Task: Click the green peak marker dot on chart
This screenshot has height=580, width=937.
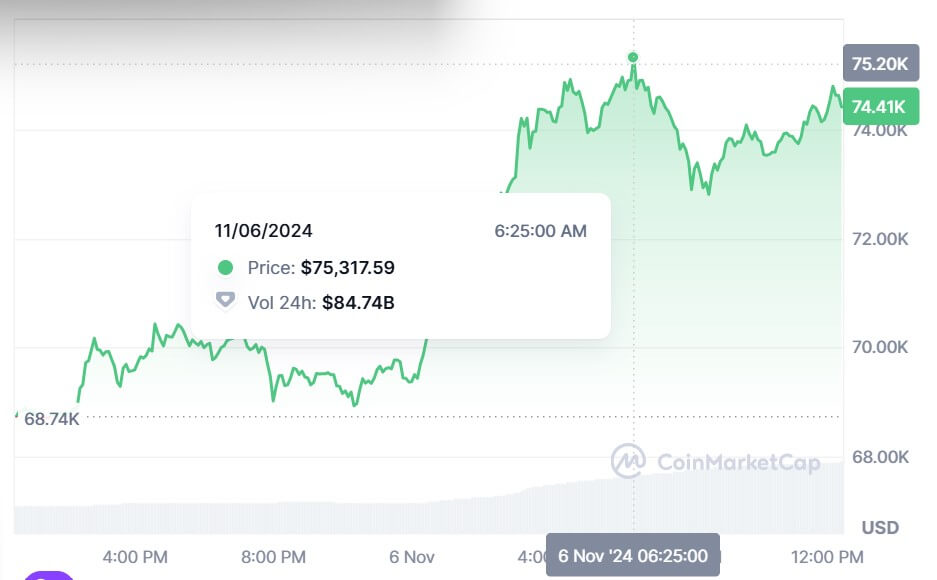Action: coord(633,57)
